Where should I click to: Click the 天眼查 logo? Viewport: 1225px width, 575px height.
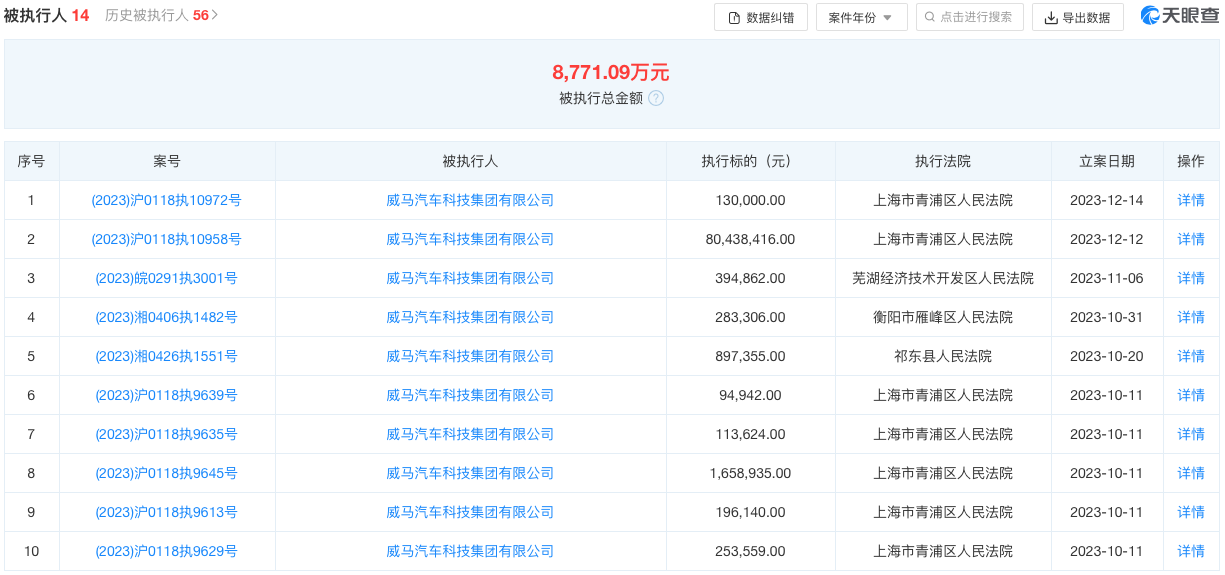(1179, 16)
